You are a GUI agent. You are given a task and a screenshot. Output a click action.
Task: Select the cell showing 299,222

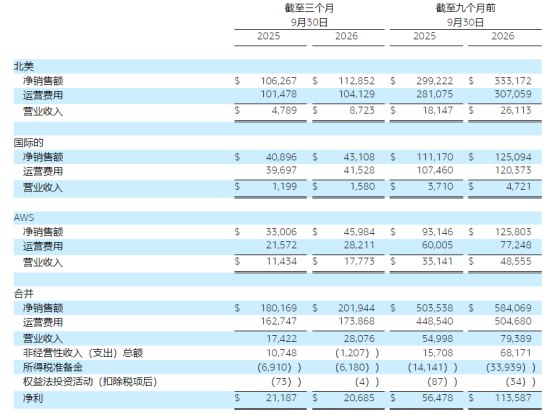pos(434,81)
